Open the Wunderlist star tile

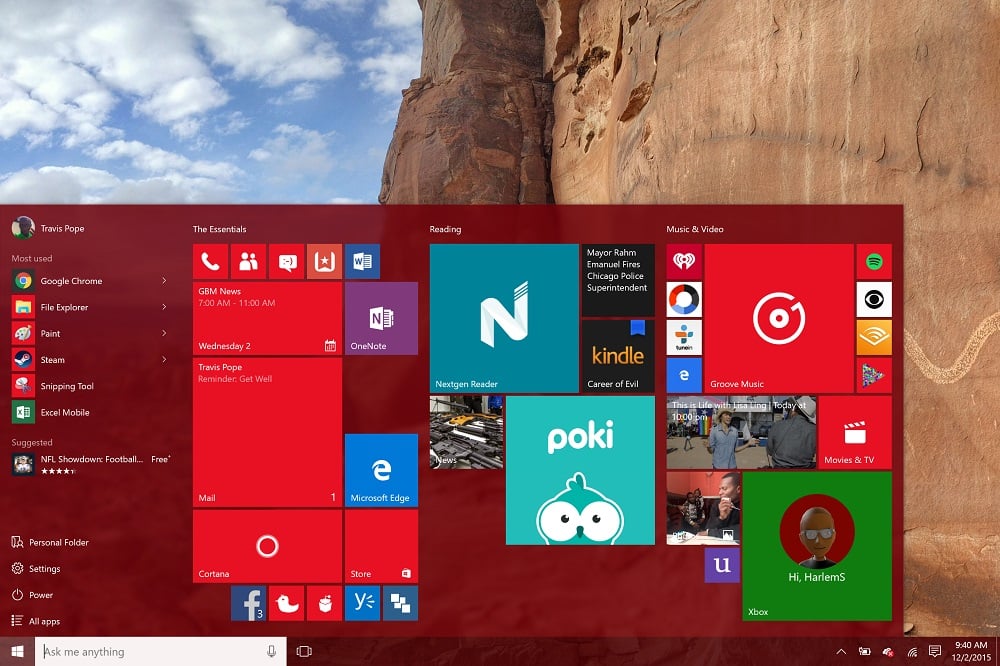[324, 261]
